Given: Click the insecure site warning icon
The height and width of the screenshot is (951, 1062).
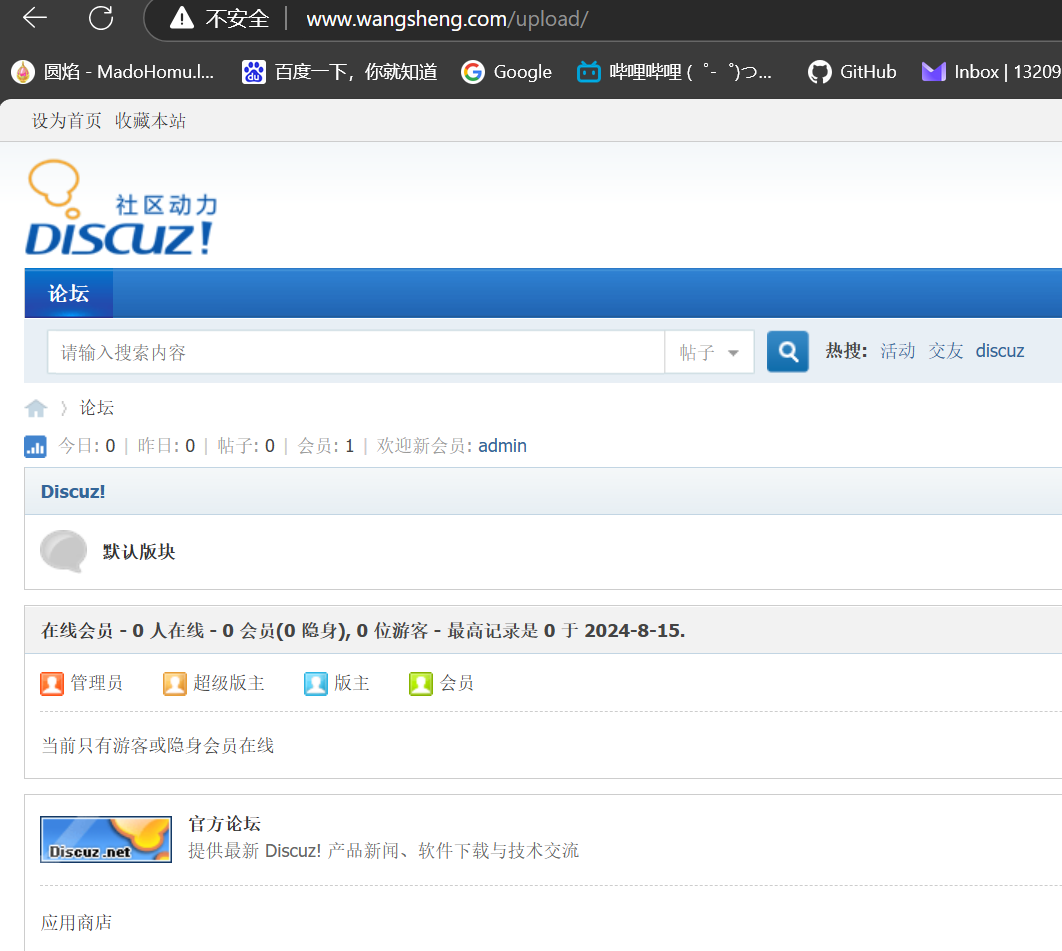Looking at the screenshot, I should point(182,18).
